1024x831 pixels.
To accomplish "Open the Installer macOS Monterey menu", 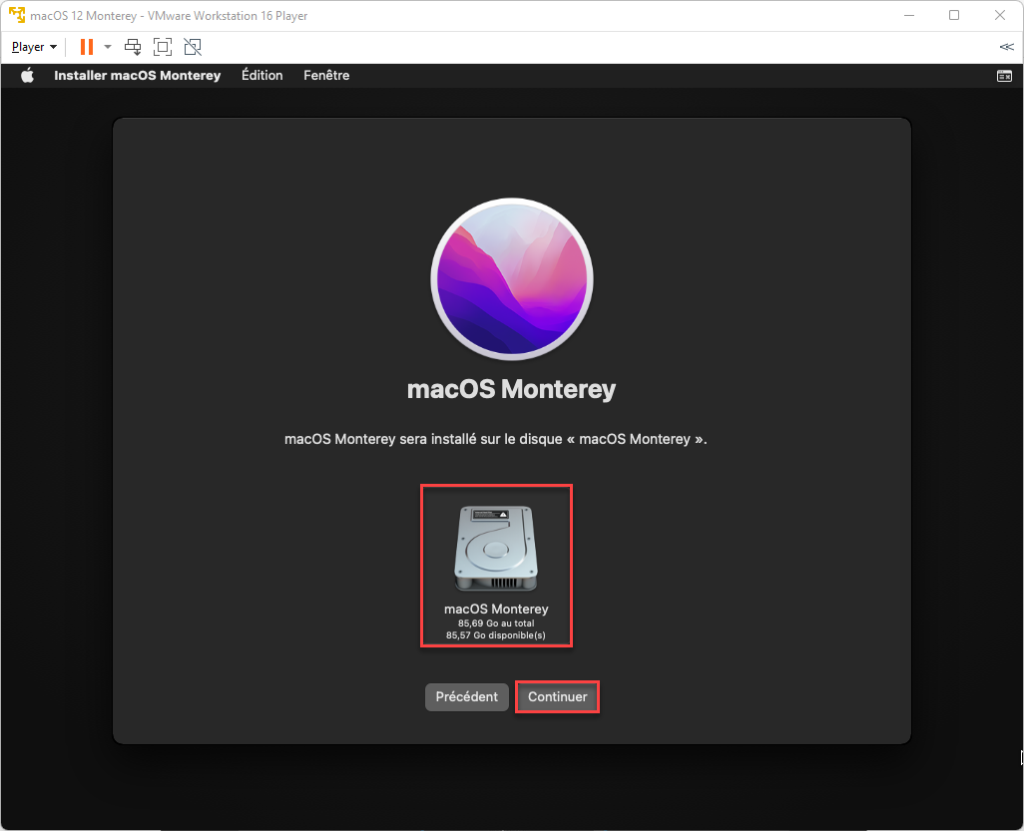I will [x=137, y=75].
